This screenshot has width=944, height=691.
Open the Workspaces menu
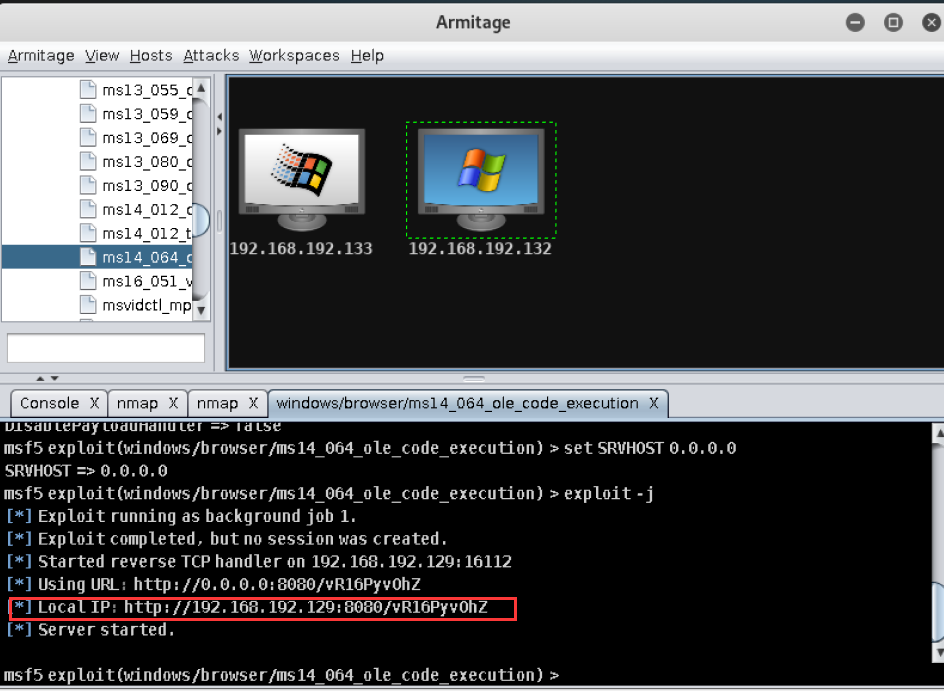coord(294,56)
